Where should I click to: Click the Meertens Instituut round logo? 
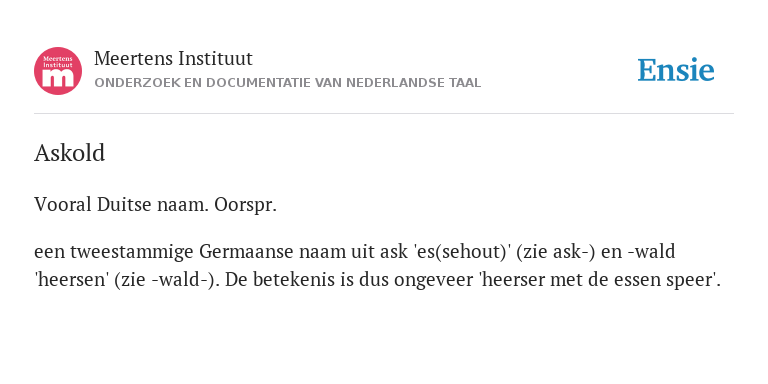58,71
